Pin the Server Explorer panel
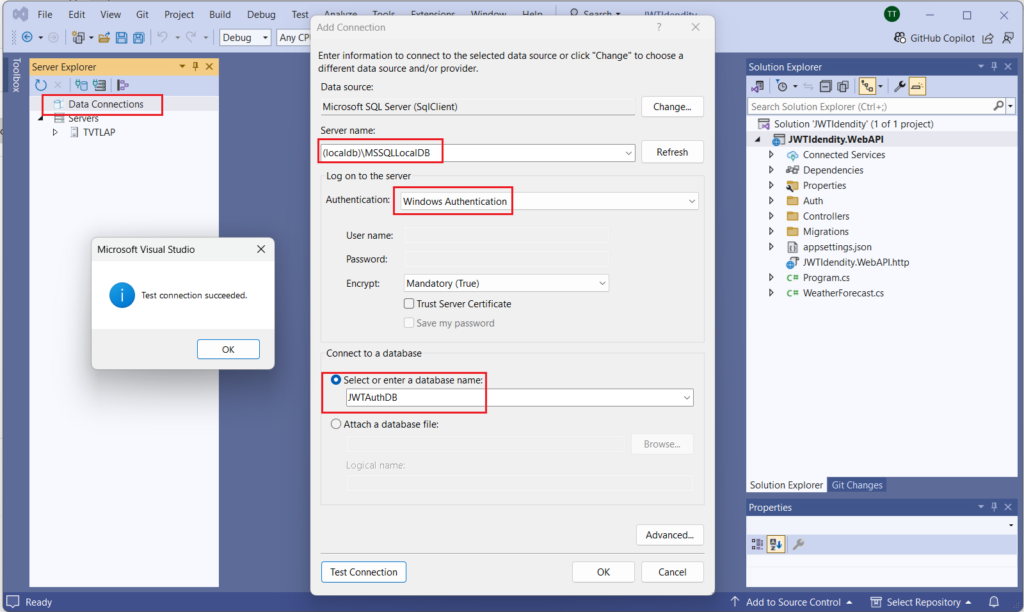Viewport: 1024px width, 612px height. click(x=195, y=67)
